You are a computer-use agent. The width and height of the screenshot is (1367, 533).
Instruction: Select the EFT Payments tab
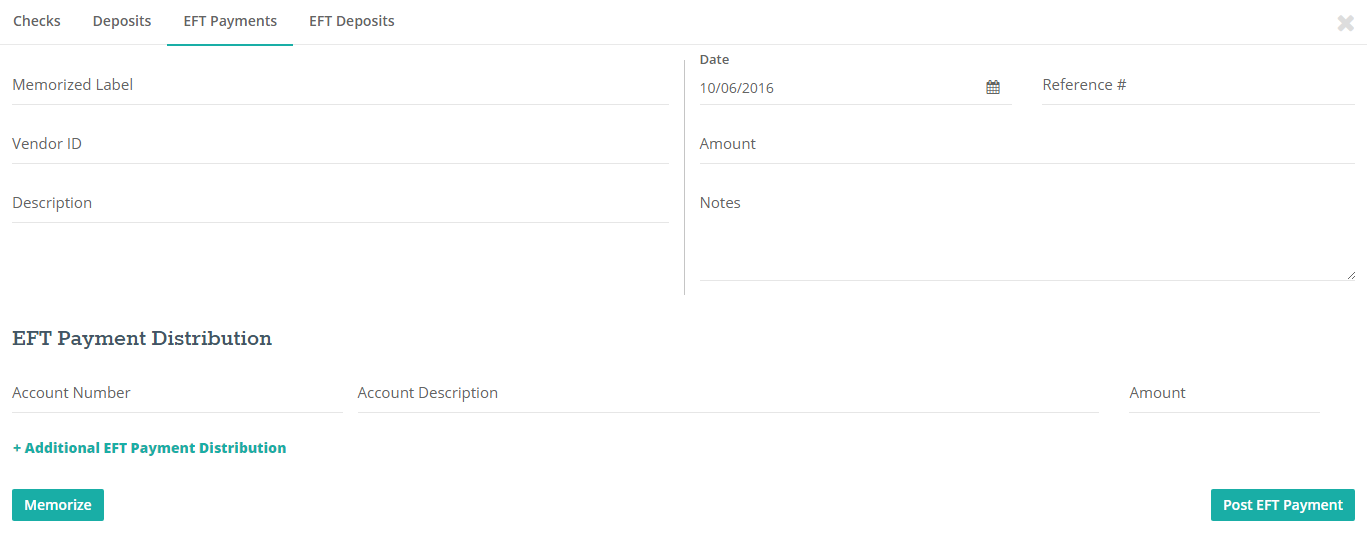coord(230,21)
